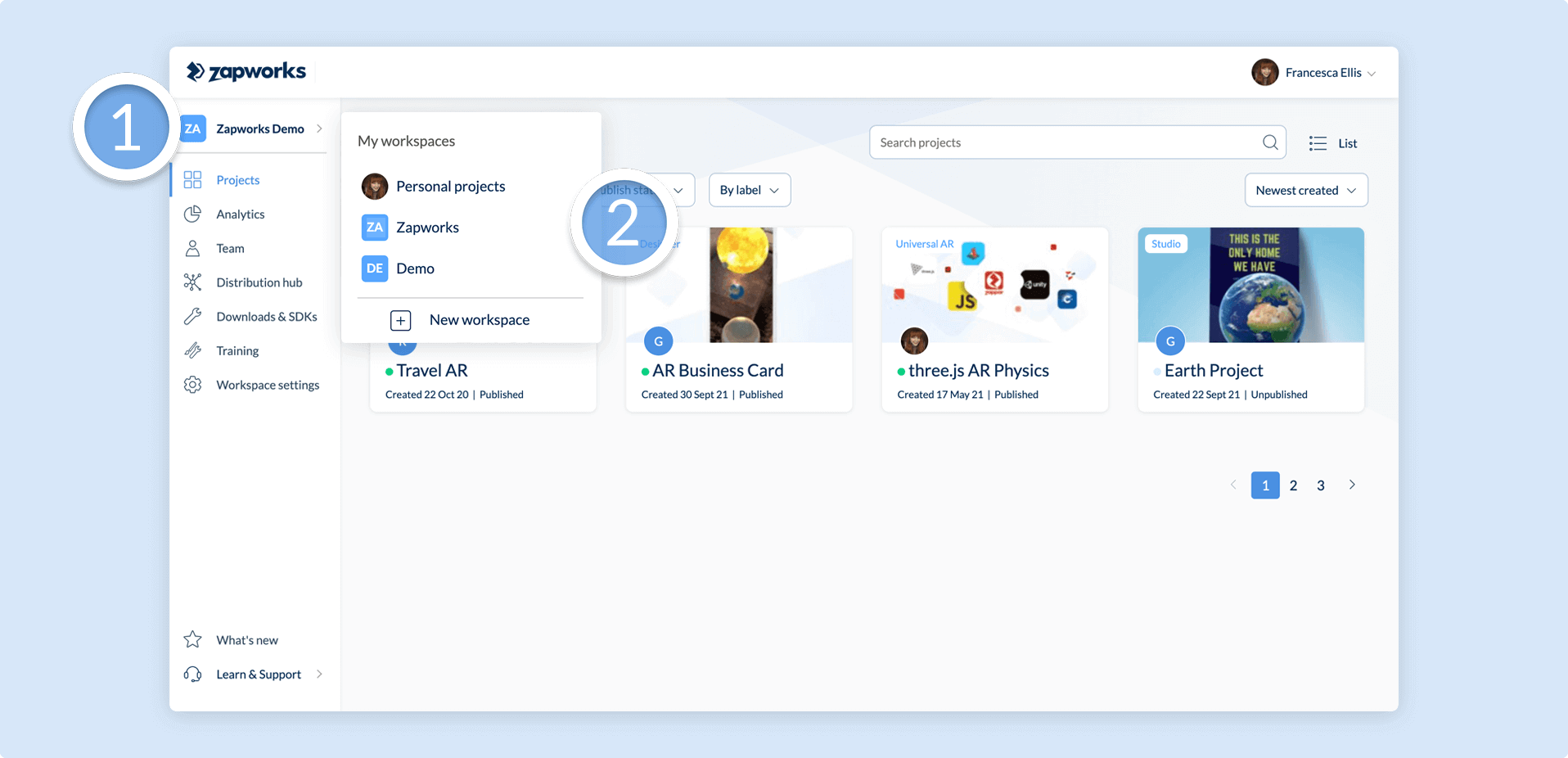Click the owner photo on three.js AR Physics card
The height and width of the screenshot is (758, 1568).
tap(914, 341)
